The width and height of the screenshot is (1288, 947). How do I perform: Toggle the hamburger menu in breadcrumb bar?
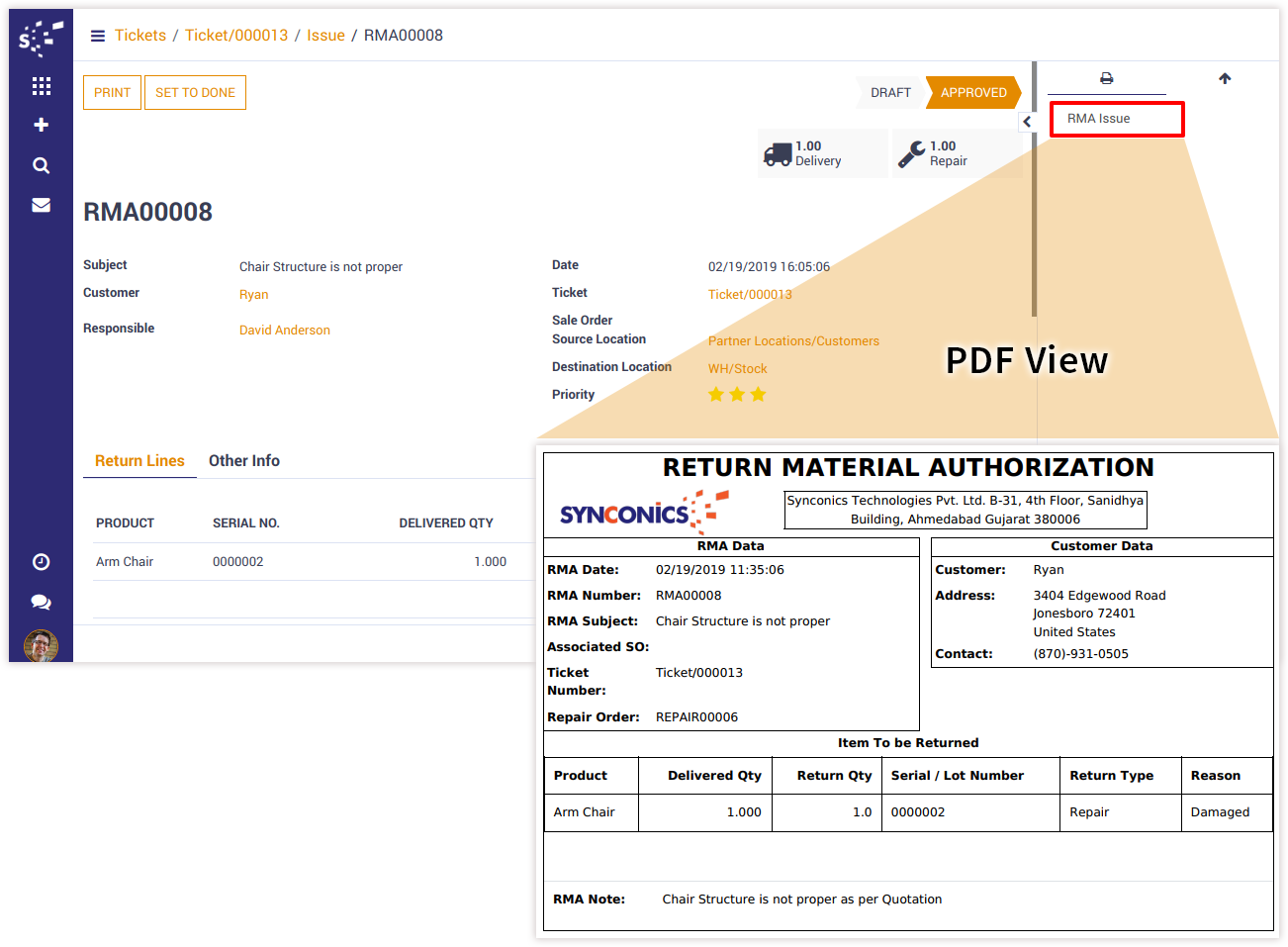pyautogui.click(x=98, y=36)
